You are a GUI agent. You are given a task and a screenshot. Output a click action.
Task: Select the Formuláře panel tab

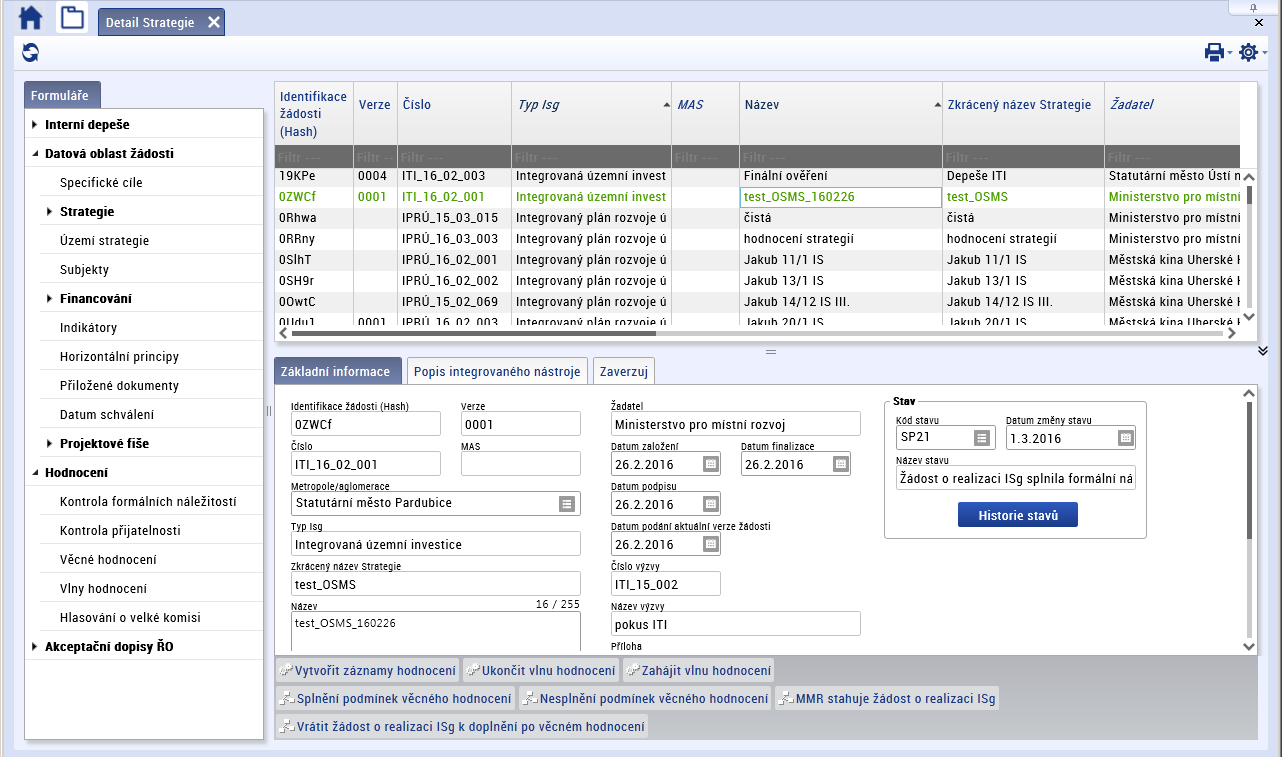tap(62, 96)
